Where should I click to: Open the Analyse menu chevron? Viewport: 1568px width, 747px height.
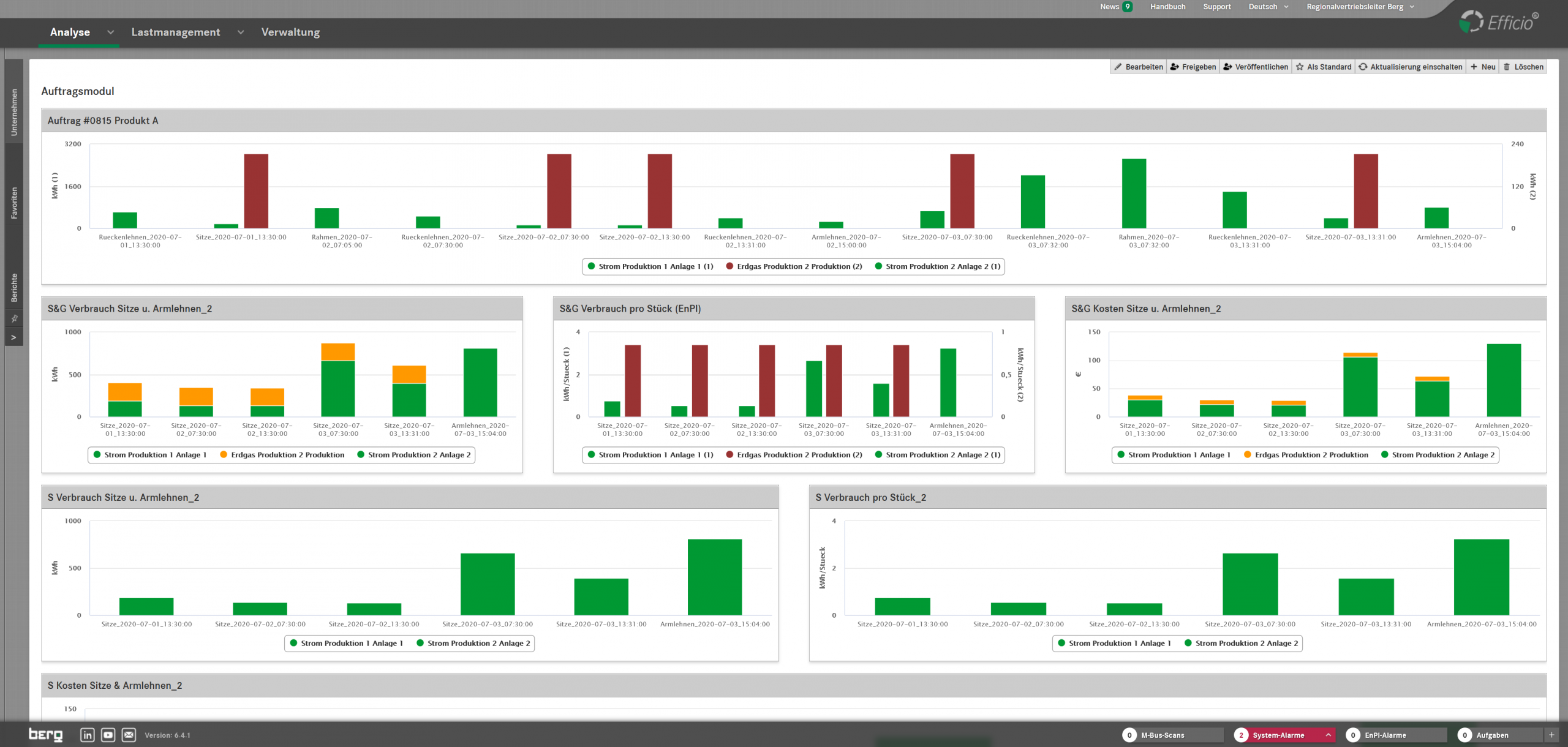pyautogui.click(x=110, y=32)
